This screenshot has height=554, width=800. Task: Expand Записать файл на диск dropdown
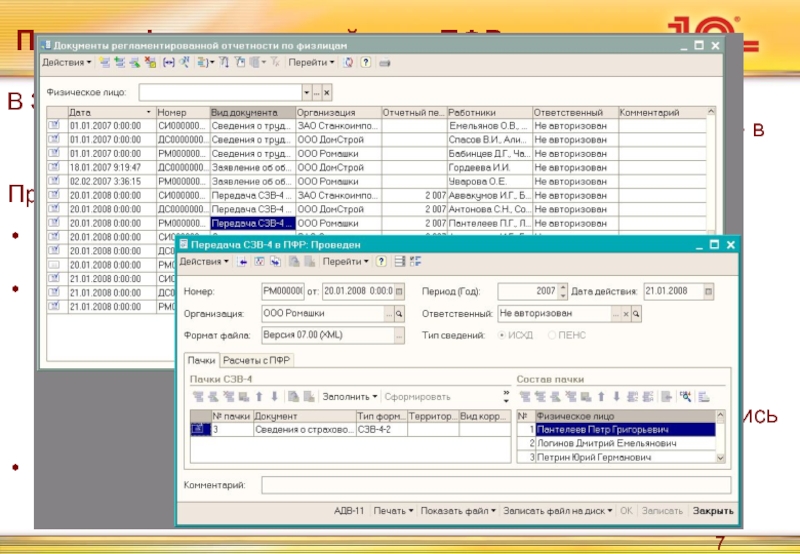[557, 510]
